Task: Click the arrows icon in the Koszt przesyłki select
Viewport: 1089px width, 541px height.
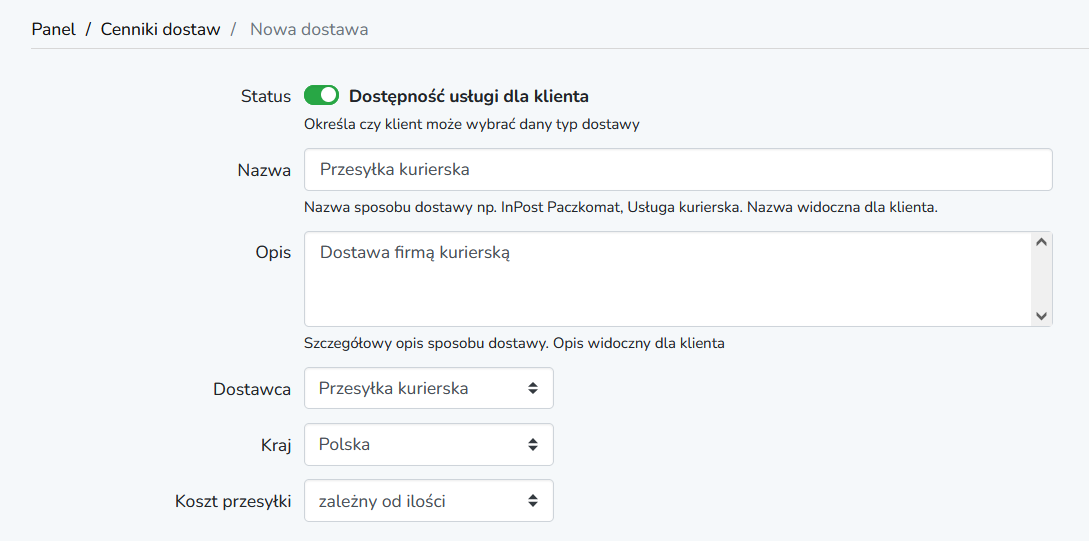Action: coord(533,501)
